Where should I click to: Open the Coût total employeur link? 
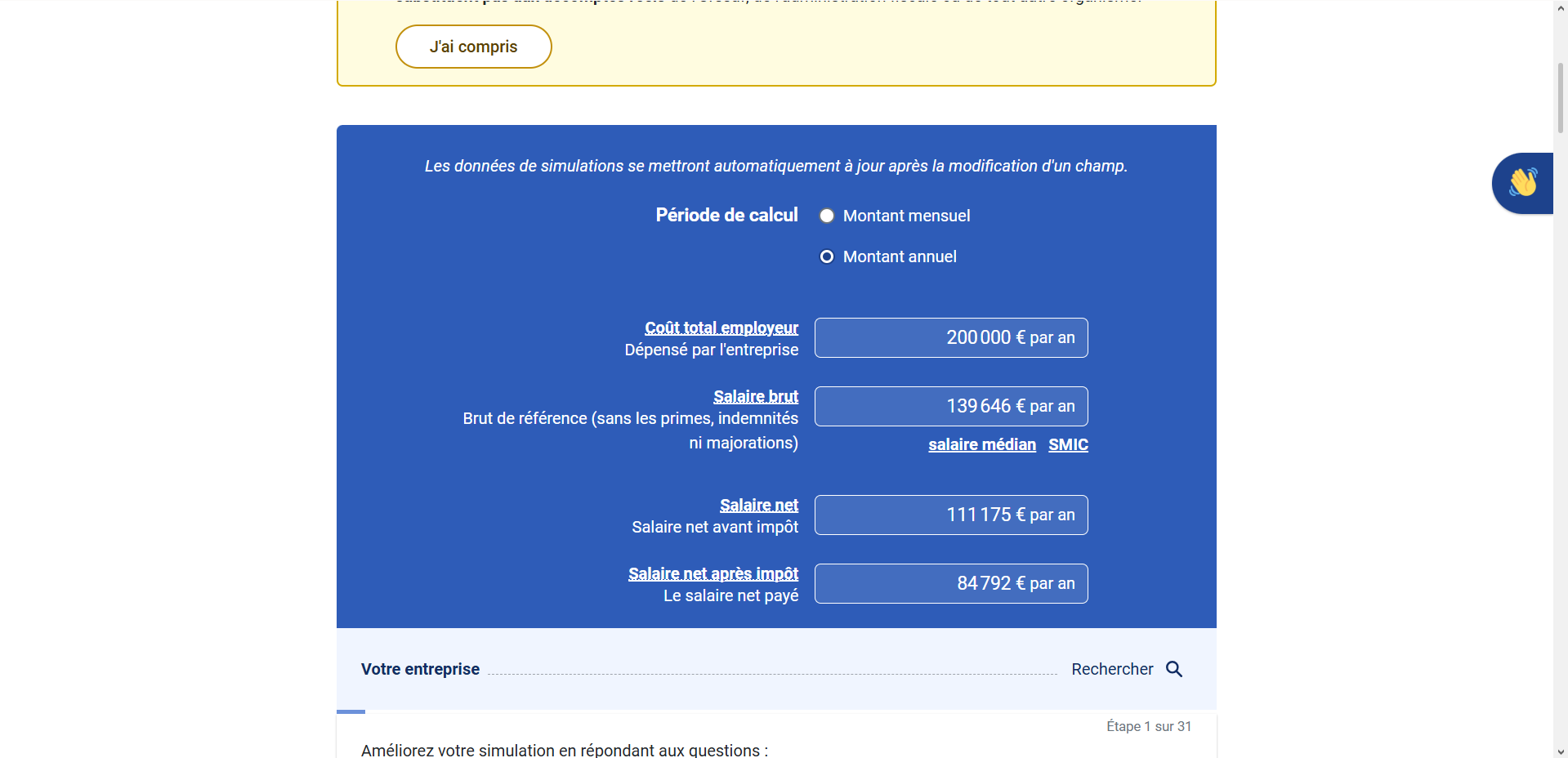(x=721, y=328)
